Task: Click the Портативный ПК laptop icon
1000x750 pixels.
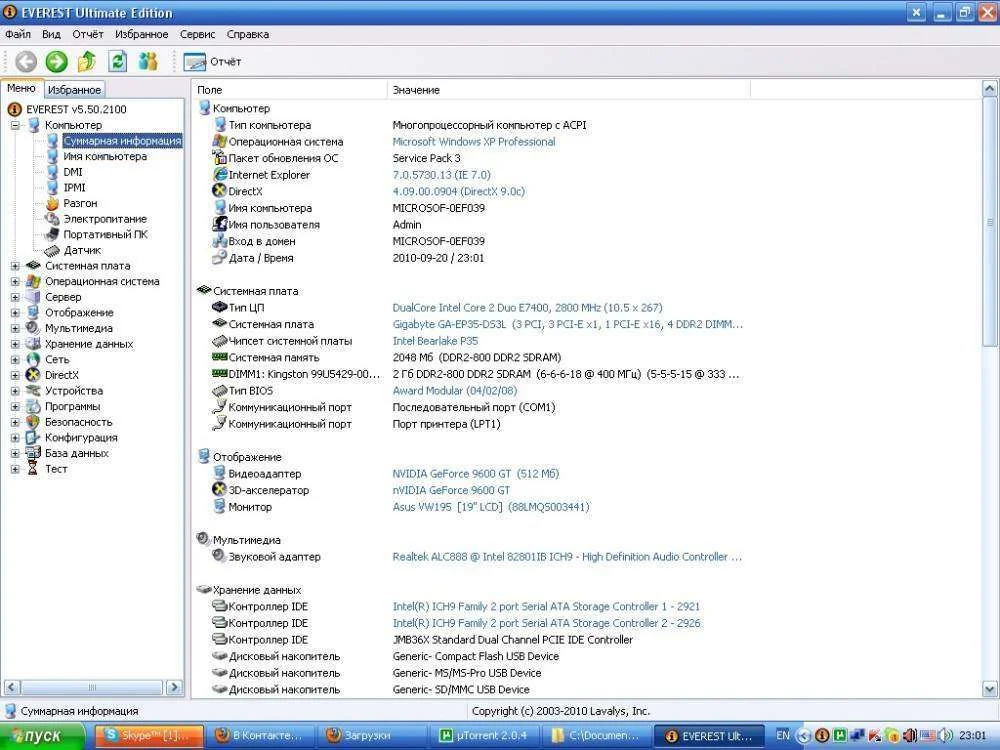Action: pyautogui.click(x=52, y=235)
